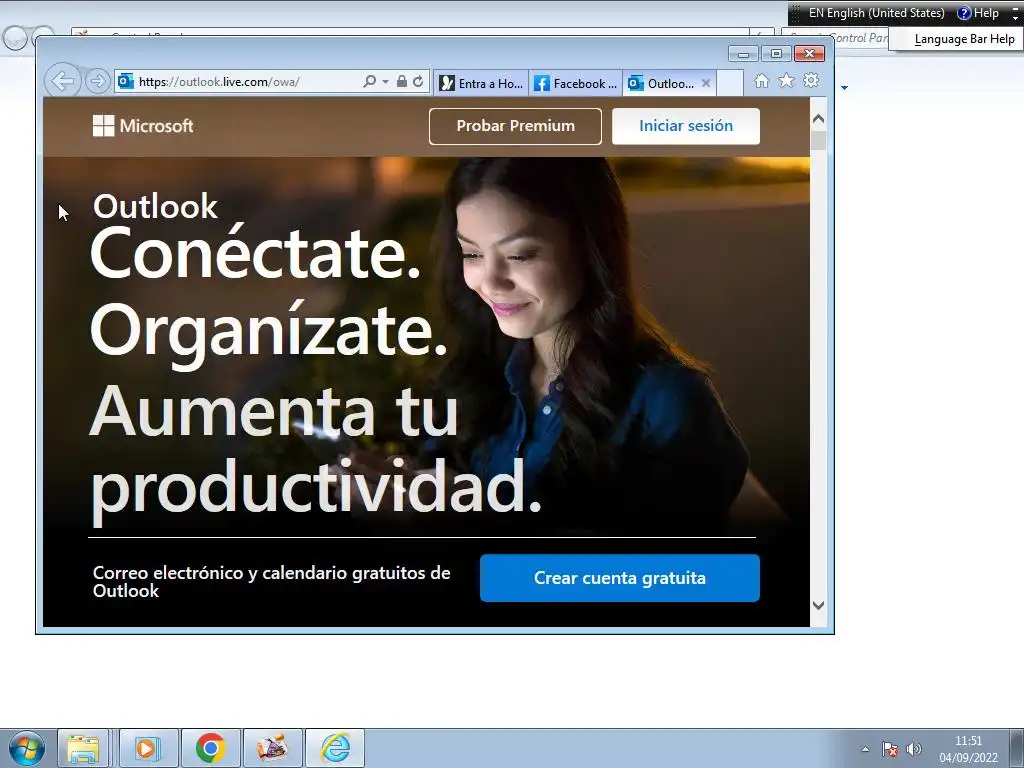Go back with the browser back arrow
The image size is (1024, 768).
[x=63, y=81]
